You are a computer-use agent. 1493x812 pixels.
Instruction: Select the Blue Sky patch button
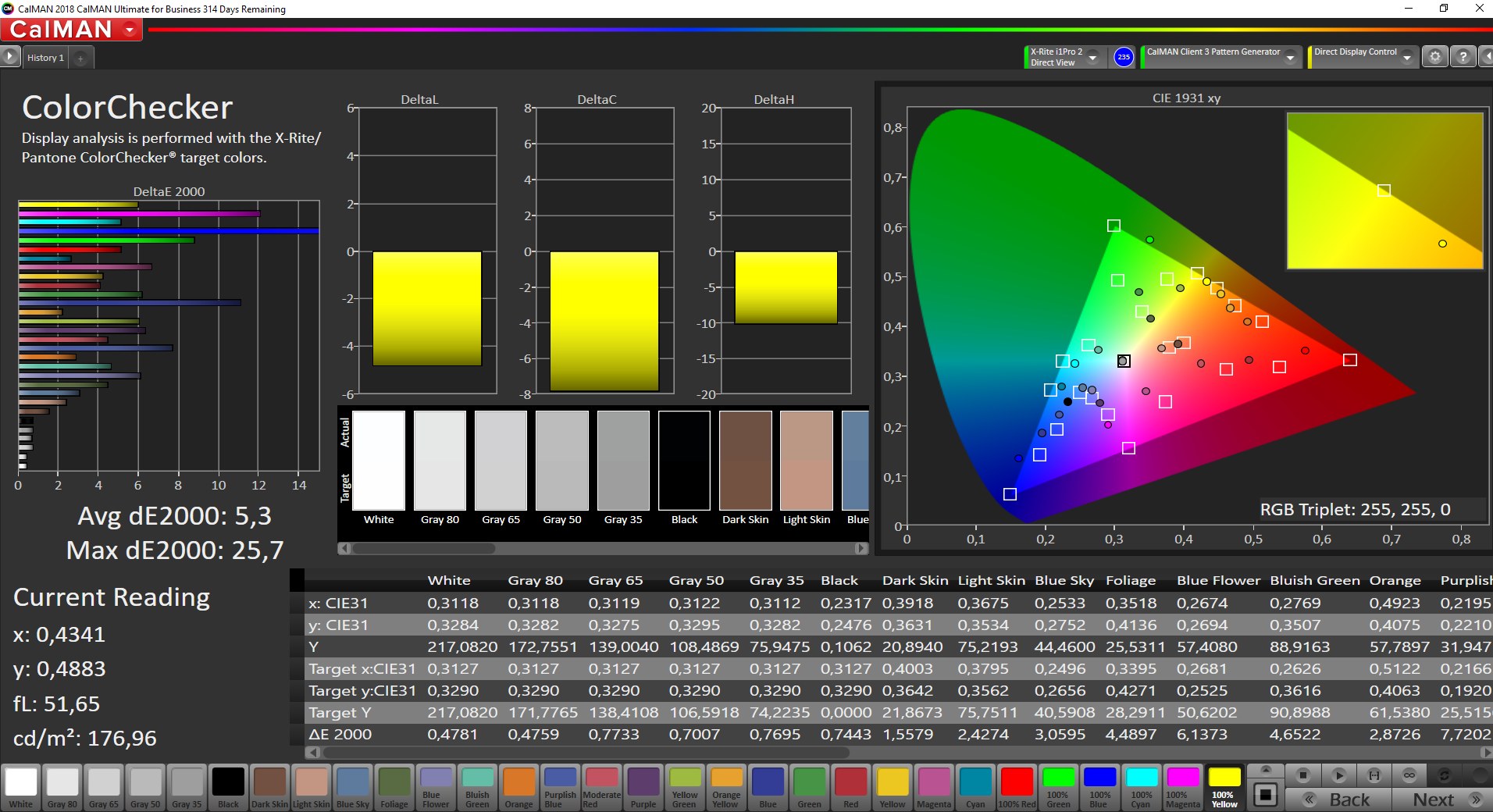click(352, 787)
